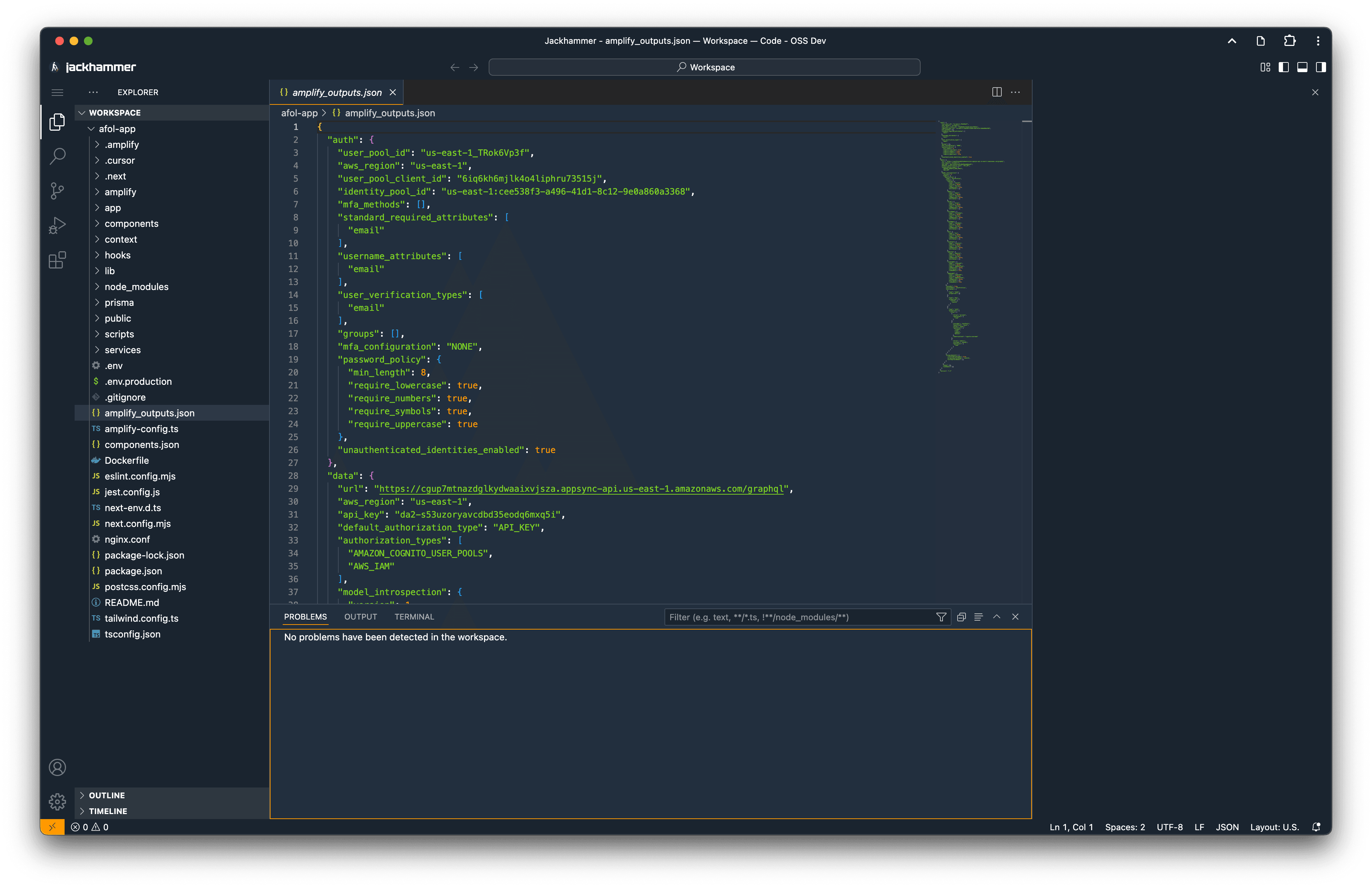Toggle bottom panel visibility
This screenshot has height=888, width=1372.
(x=1302, y=67)
